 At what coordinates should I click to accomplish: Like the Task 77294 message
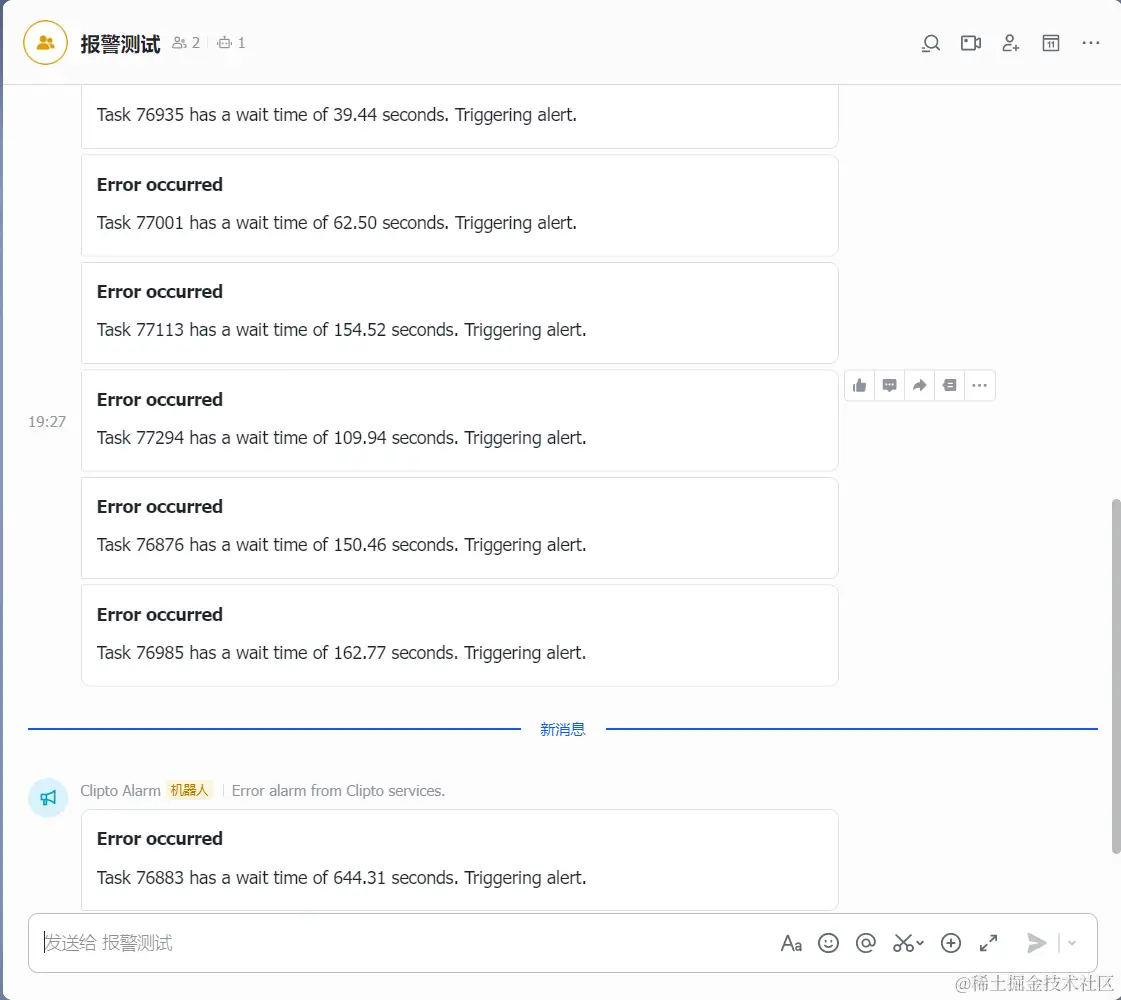859,385
